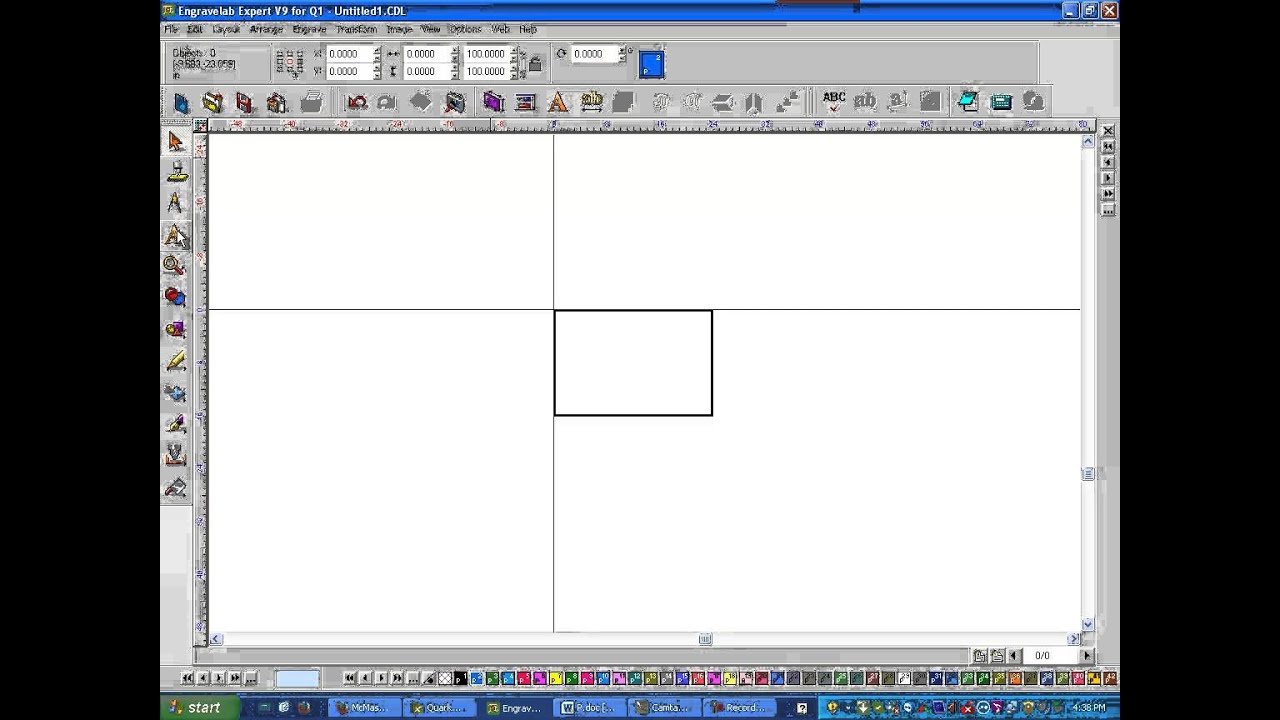Click the purple screen toolbar icon
The width and height of the screenshot is (1280, 720).
(x=493, y=102)
